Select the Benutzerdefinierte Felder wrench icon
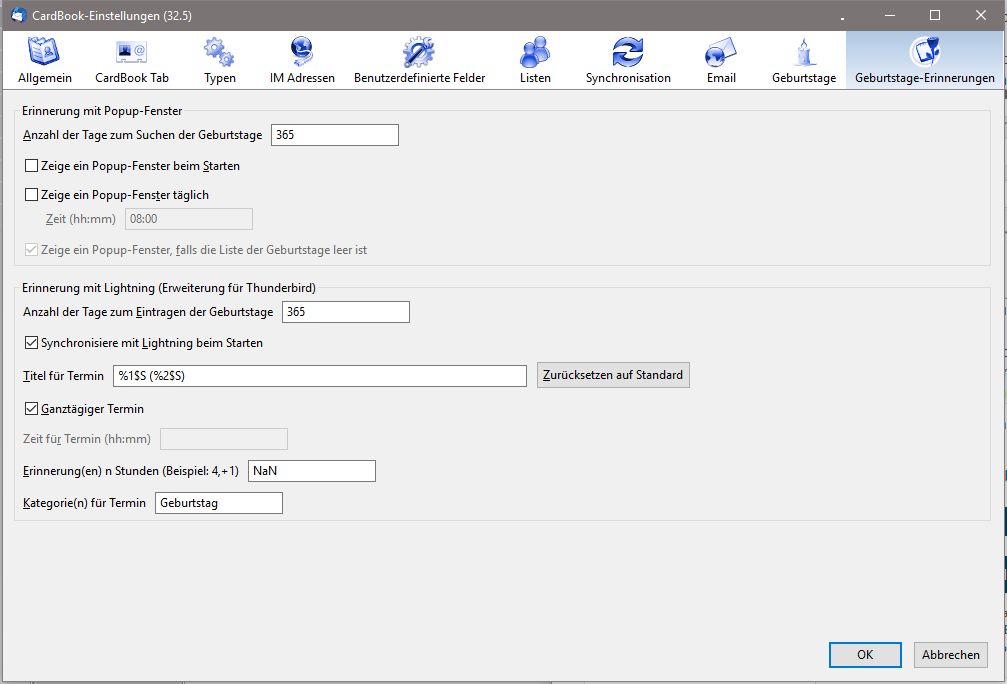The height and width of the screenshot is (684, 1007). (x=419, y=52)
